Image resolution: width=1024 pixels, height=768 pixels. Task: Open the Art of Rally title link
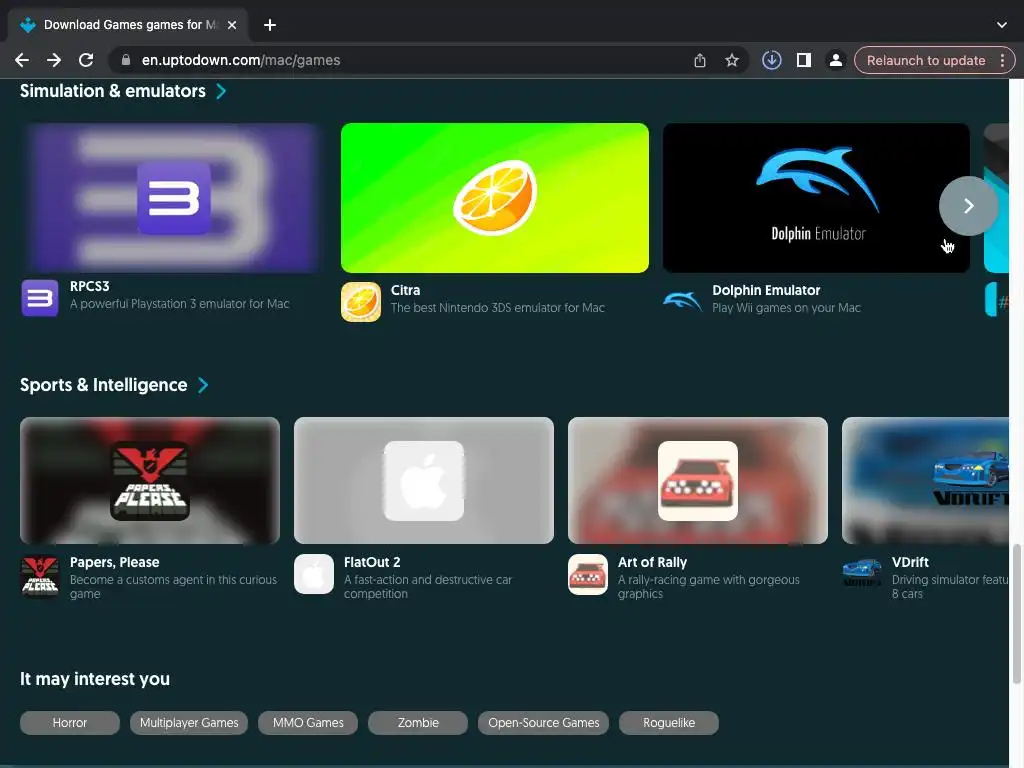click(652, 562)
